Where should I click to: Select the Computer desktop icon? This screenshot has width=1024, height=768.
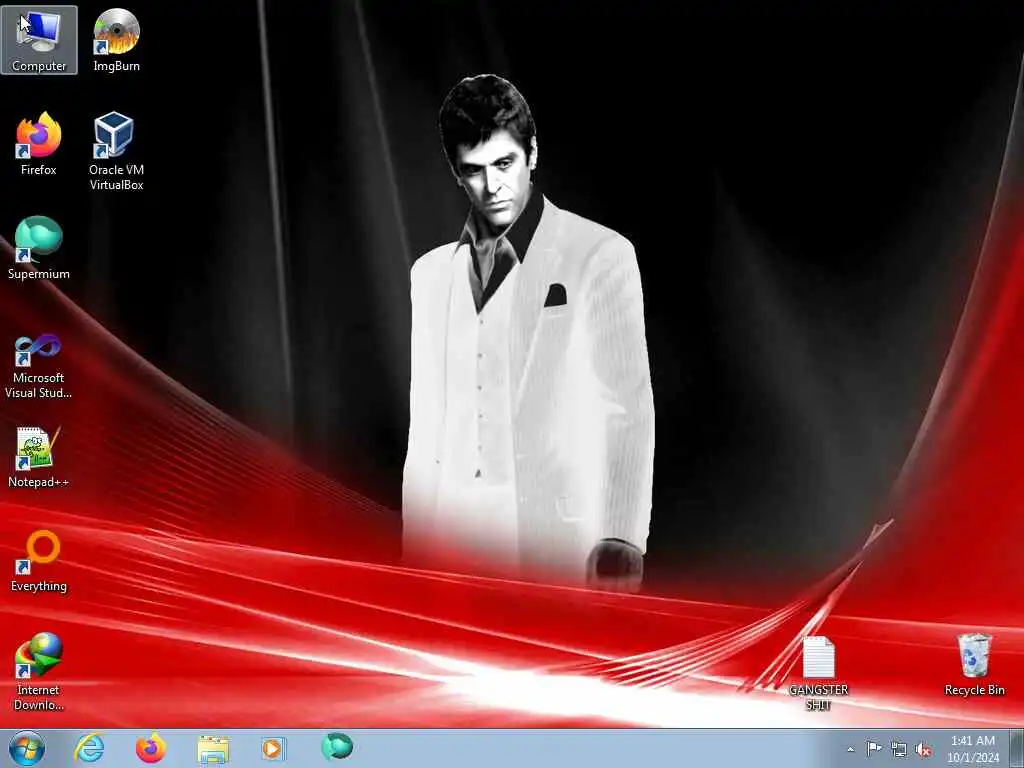[x=39, y=40]
